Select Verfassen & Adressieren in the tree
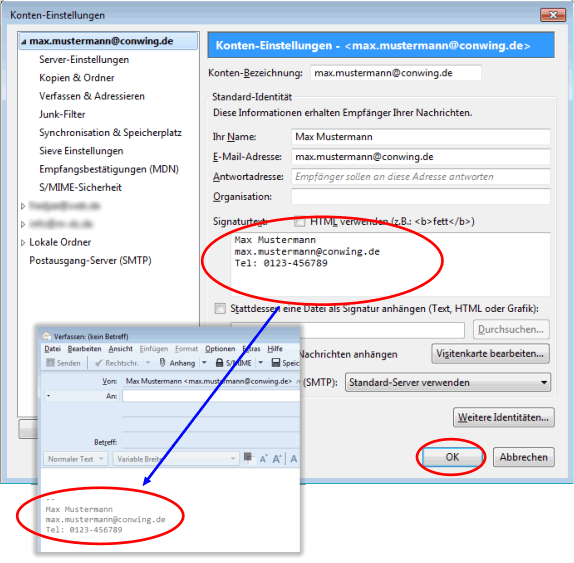This screenshot has height=563, width=574. point(92,96)
